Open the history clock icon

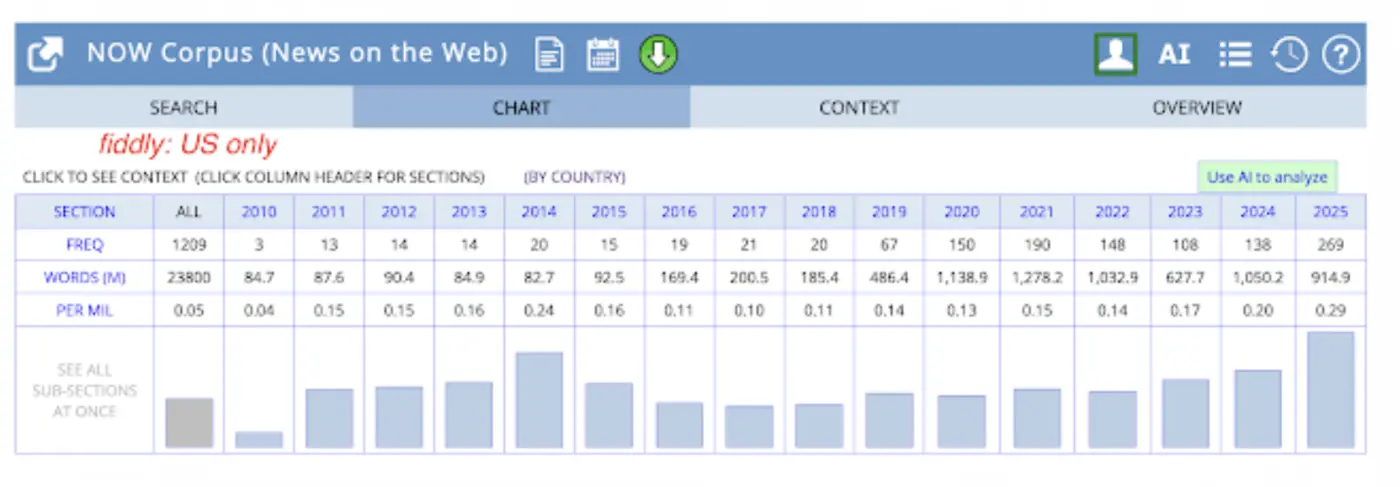[1289, 54]
